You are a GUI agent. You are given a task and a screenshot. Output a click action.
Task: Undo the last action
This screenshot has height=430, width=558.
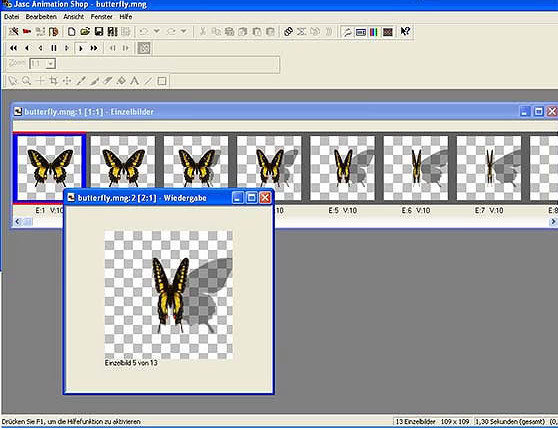coord(144,32)
